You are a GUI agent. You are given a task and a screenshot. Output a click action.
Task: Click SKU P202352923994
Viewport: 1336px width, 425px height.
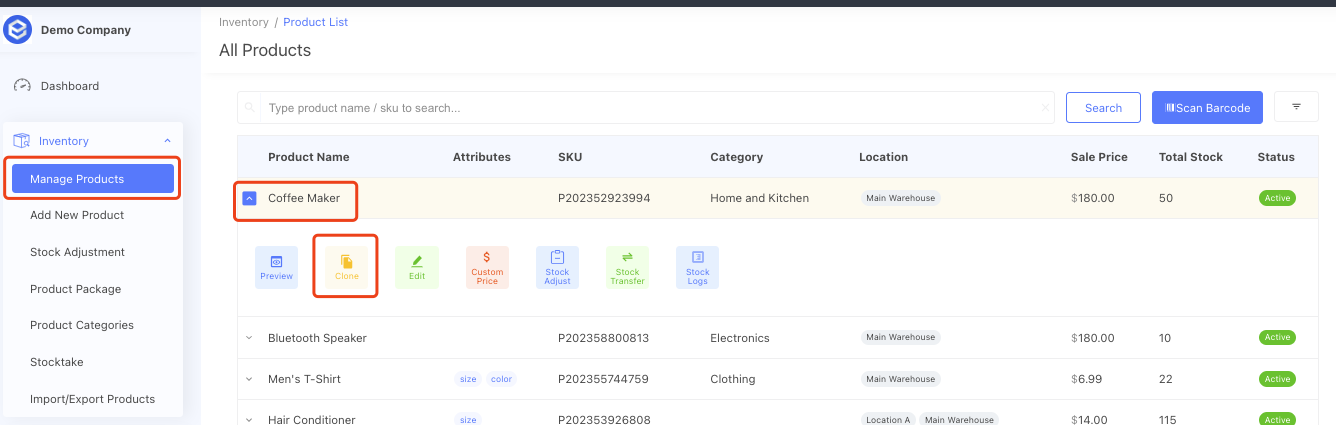[604, 198]
